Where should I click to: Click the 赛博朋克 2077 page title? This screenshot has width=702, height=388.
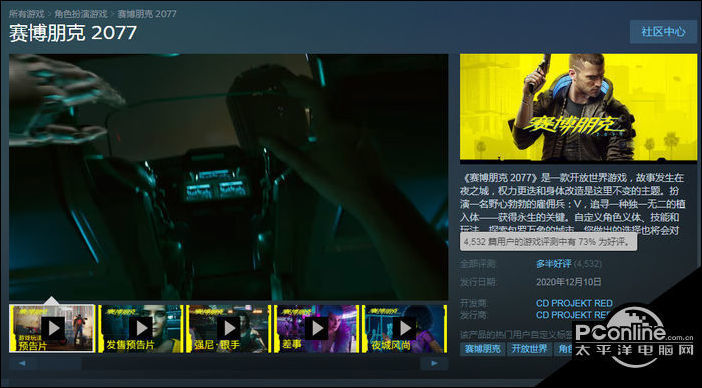coord(73,34)
